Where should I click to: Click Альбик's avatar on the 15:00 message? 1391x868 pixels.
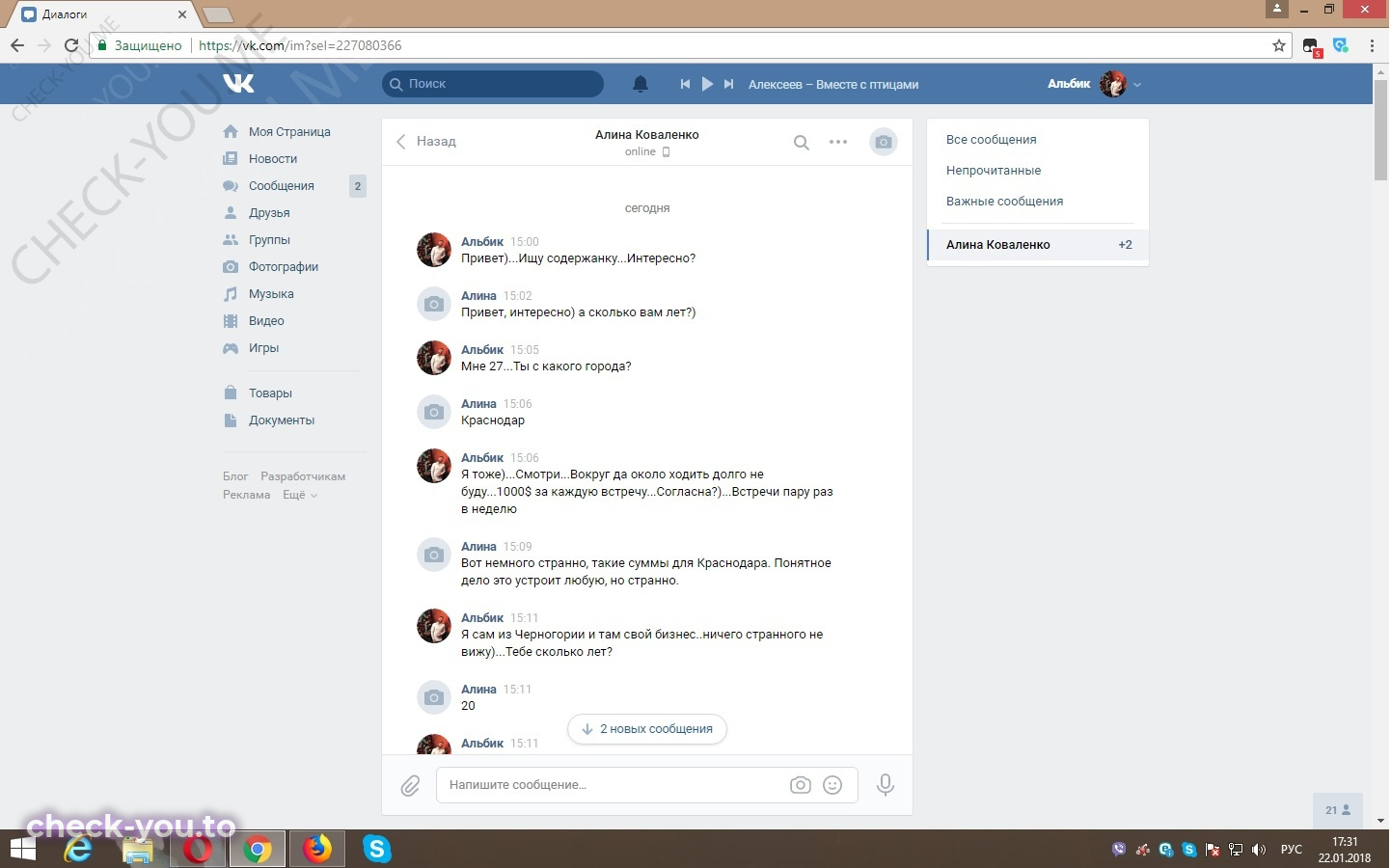[434, 250]
